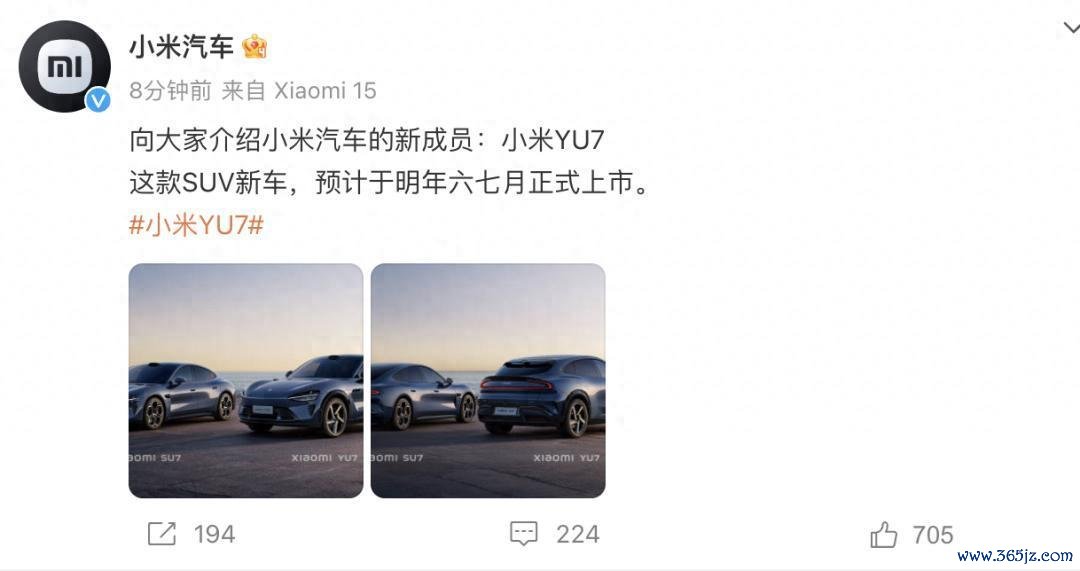Click the www.365jz.com watermark

tap(1015, 555)
